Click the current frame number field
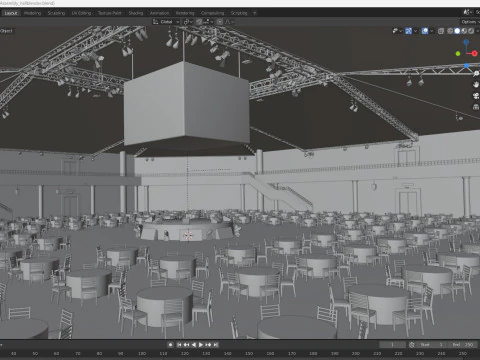The width and height of the screenshot is (480, 360). (x=392, y=345)
